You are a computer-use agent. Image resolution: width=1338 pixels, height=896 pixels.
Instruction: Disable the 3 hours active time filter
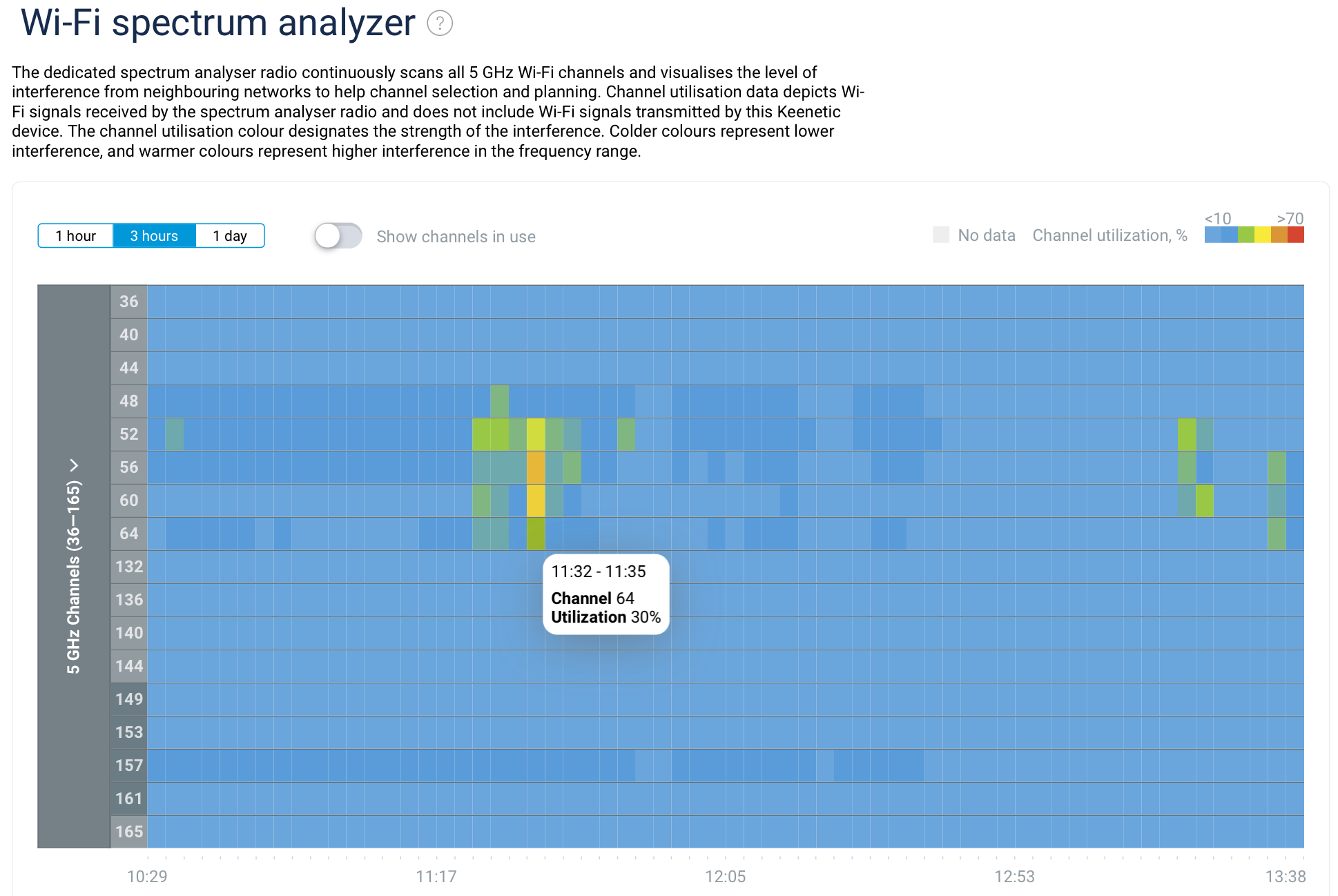tap(152, 237)
